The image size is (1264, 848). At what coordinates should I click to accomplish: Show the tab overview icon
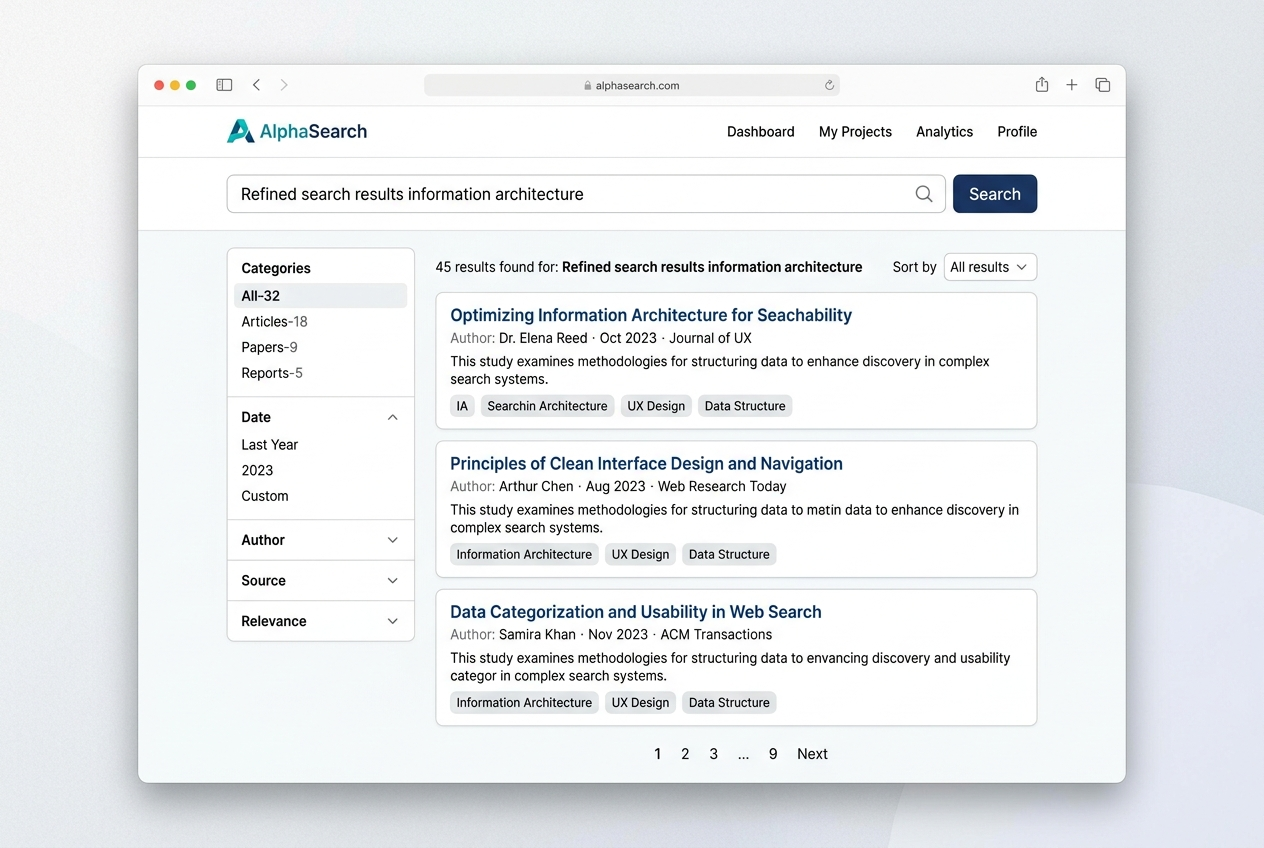coord(1102,85)
